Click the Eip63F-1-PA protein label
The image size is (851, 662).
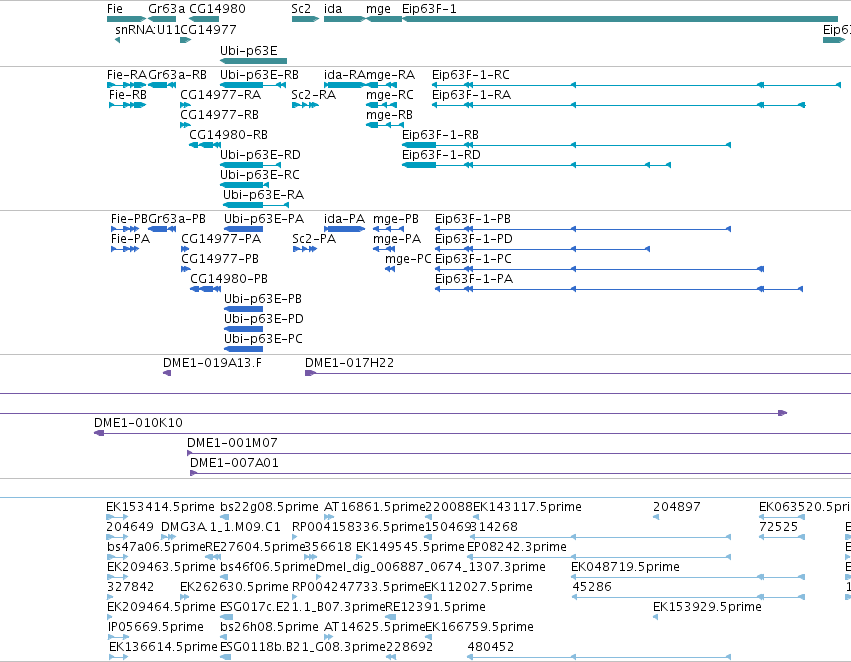(x=473, y=279)
